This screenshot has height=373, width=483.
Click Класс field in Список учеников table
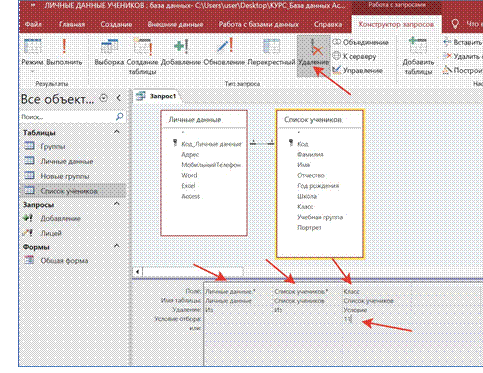(x=305, y=207)
